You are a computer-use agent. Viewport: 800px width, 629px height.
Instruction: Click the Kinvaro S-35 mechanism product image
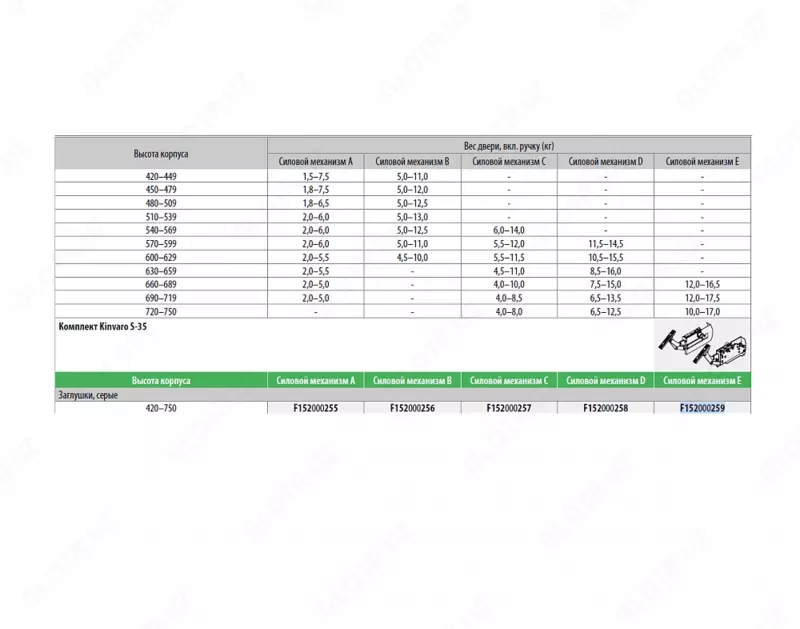(699, 345)
